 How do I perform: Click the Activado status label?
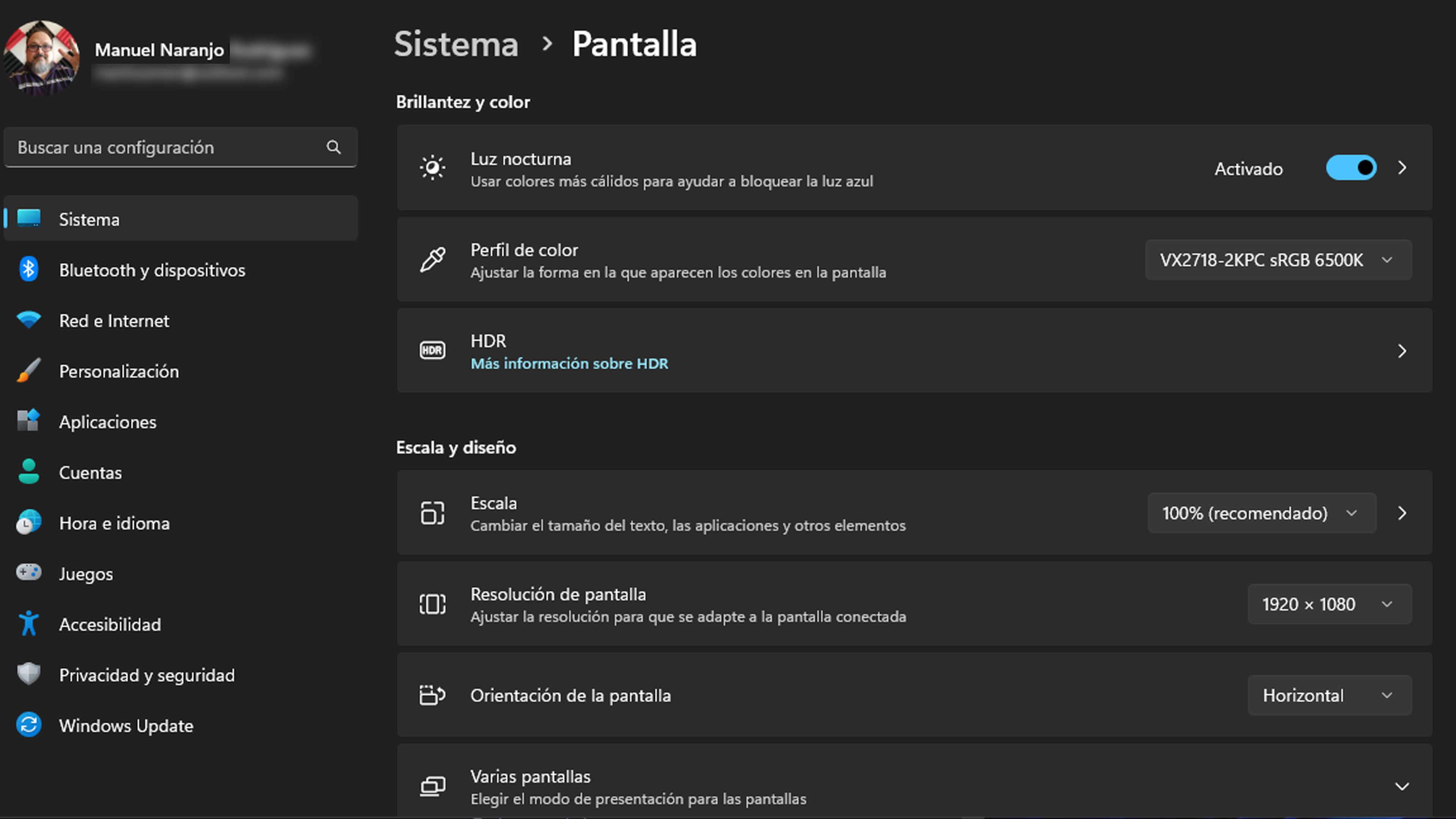click(x=1249, y=168)
